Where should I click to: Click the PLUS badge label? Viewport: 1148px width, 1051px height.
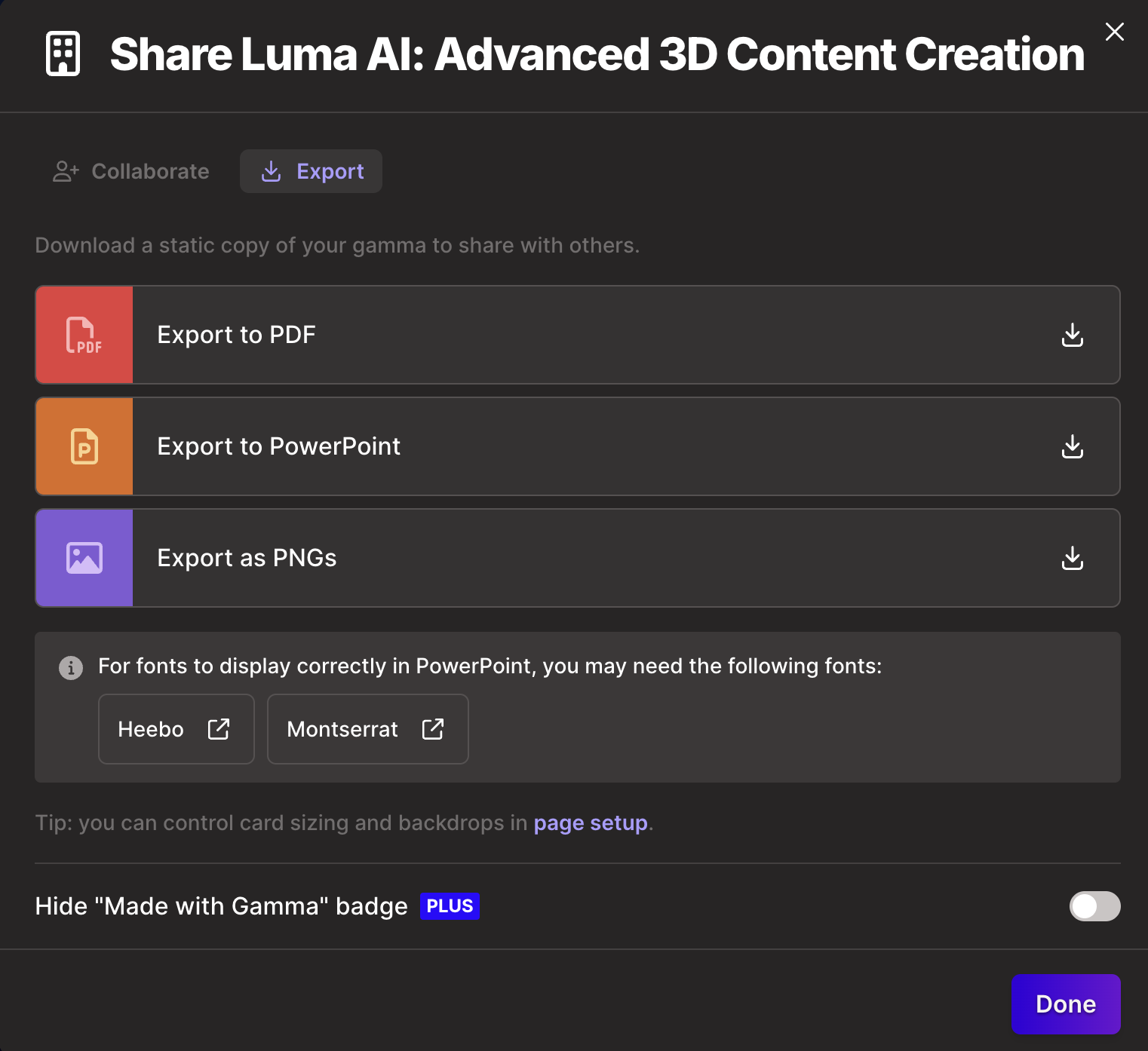450,905
